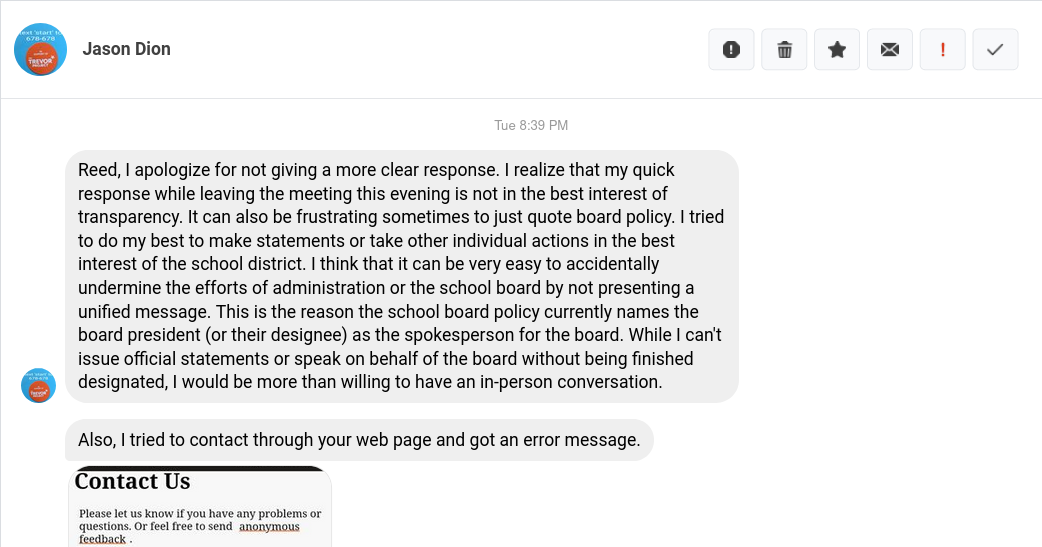Click the 'Contact Us' heading in attachment
Viewport: 1042px width, 547px height.
click(x=132, y=482)
